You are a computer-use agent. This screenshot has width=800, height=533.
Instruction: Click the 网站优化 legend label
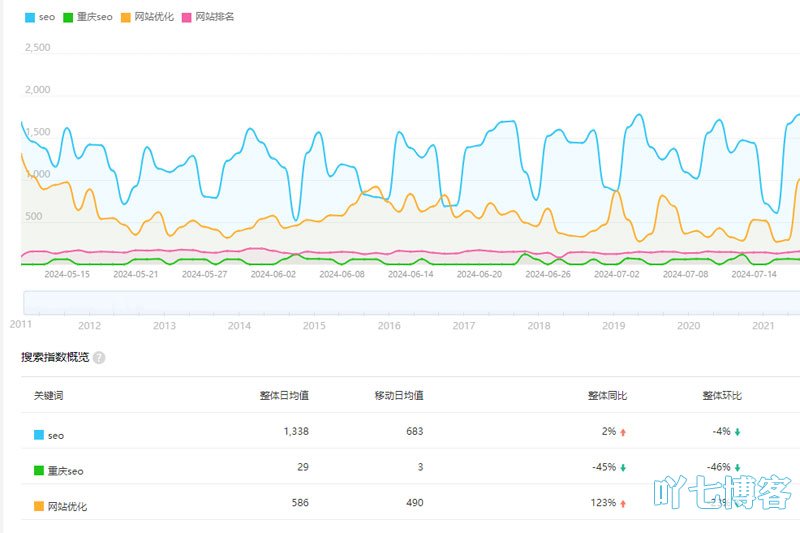pyautogui.click(x=154, y=17)
